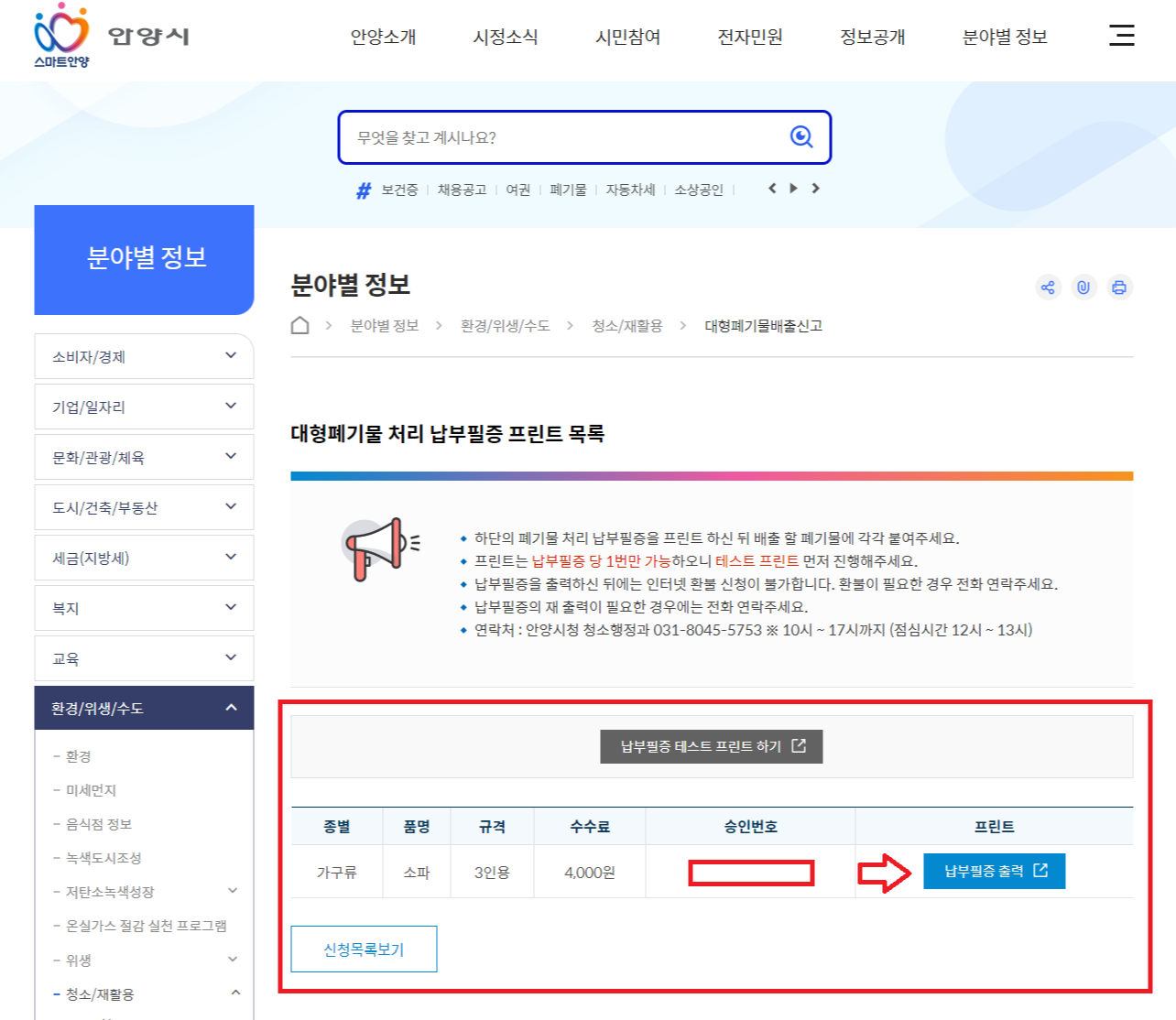Viewport: 1176px width, 1020px height.
Task: Open the 전자민원 menu in top navigation
Action: (749, 37)
